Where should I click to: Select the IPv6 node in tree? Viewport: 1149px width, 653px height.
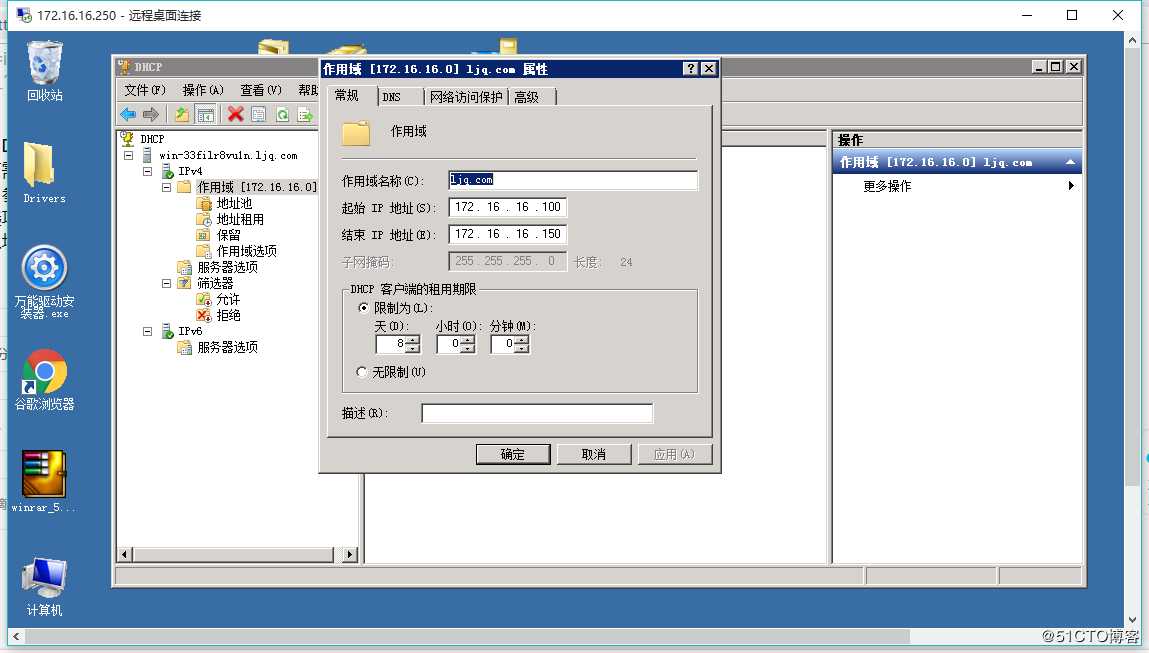click(x=190, y=331)
